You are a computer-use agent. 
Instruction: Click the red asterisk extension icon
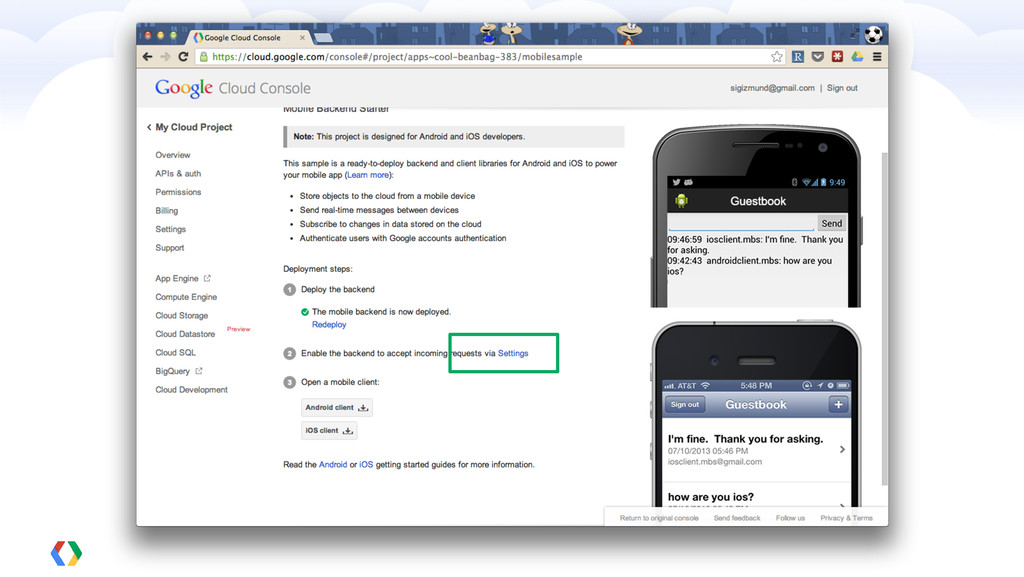point(837,57)
